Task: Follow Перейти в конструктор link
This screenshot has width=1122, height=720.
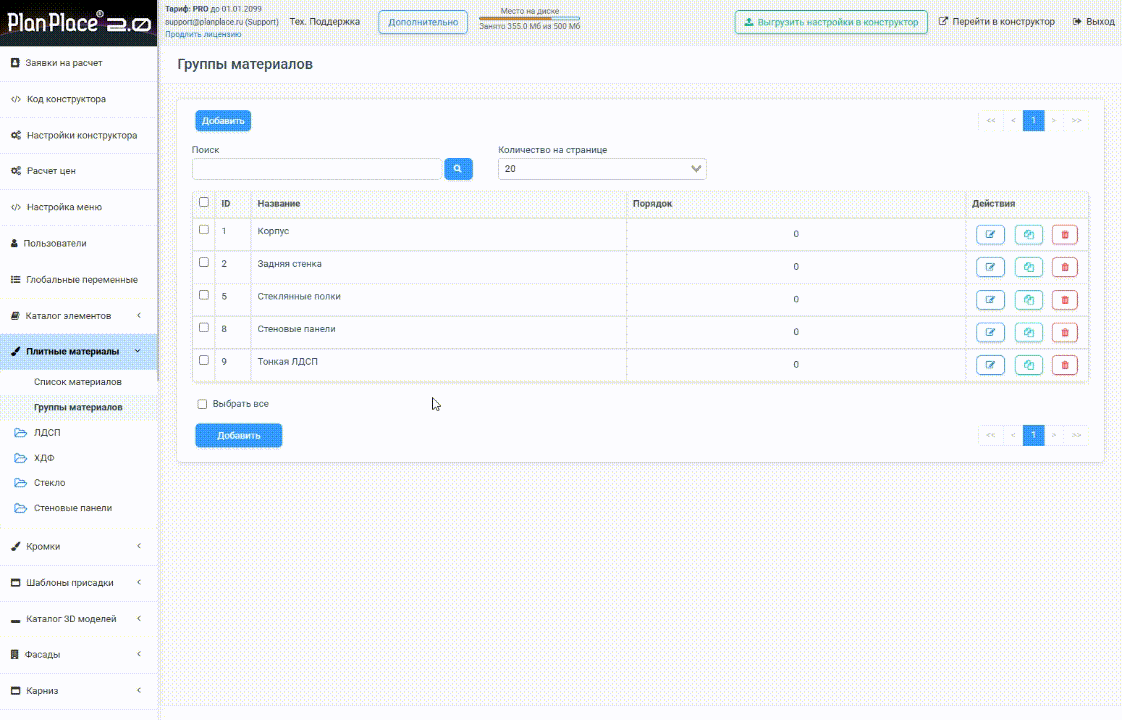Action: coord(997,21)
